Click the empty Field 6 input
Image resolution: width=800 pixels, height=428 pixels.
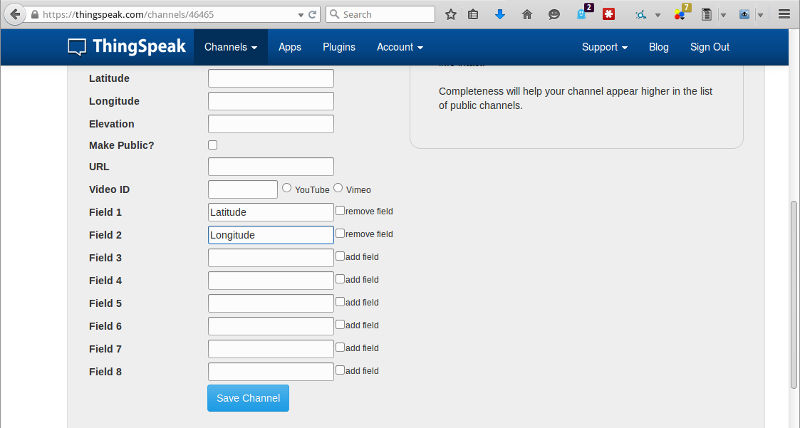(x=271, y=326)
